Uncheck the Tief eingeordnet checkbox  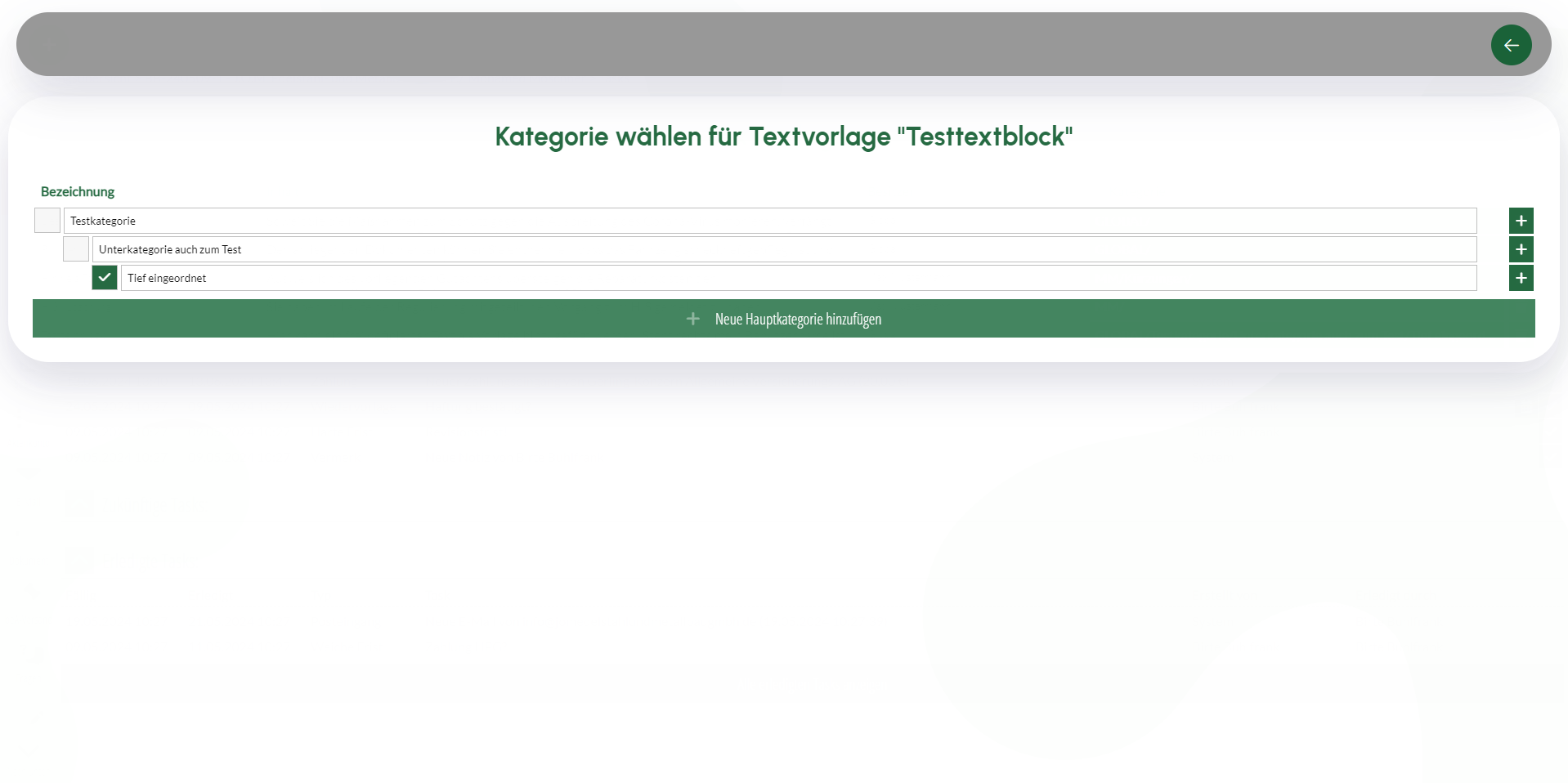105,278
